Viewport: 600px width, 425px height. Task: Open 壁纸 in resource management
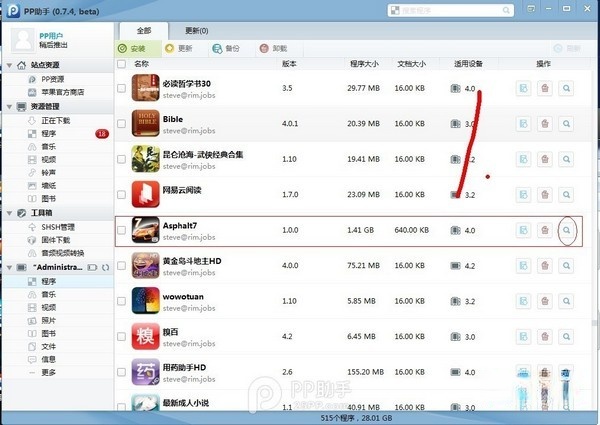(x=48, y=186)
